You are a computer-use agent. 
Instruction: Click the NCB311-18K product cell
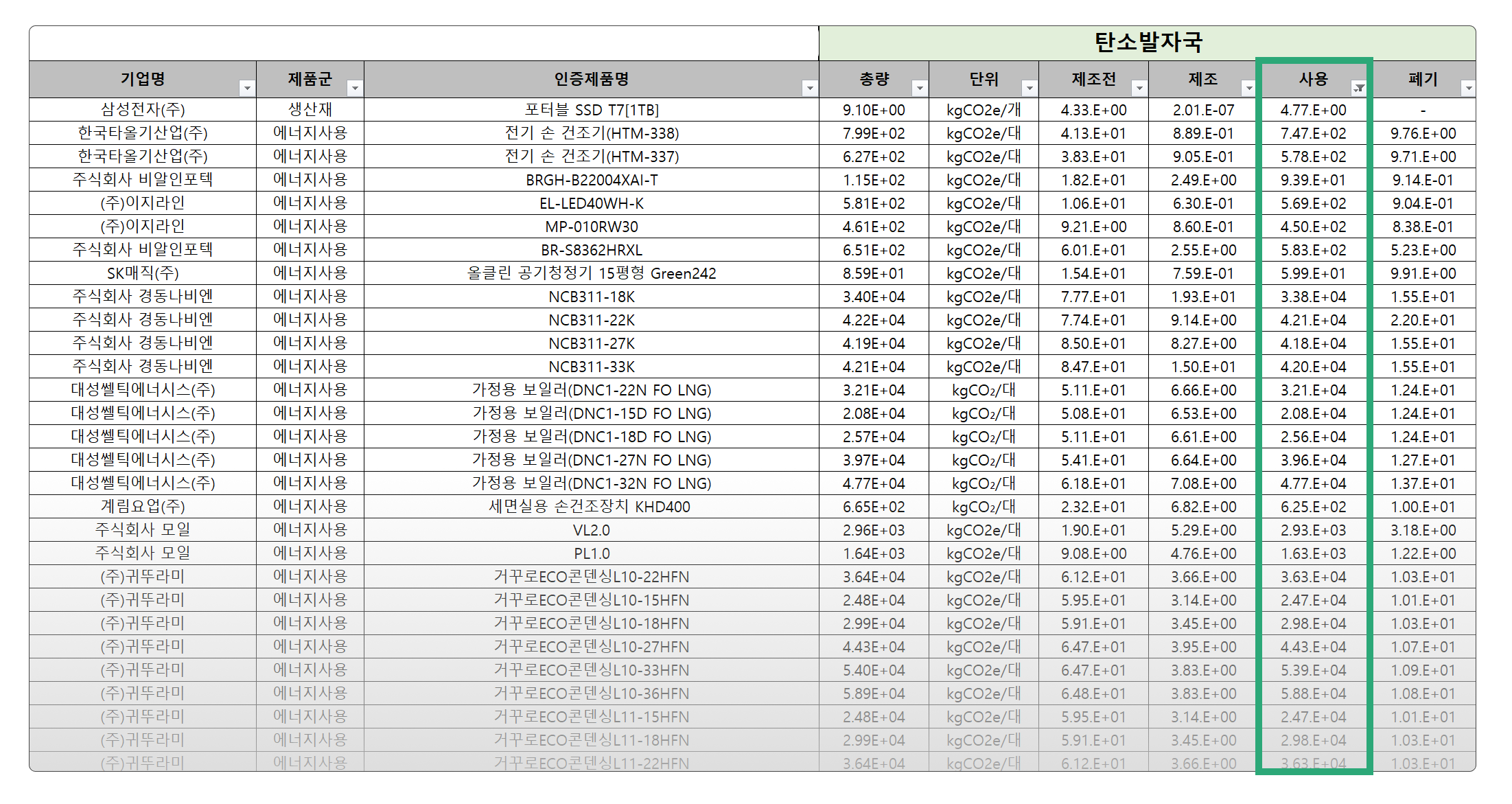(591, 297)
